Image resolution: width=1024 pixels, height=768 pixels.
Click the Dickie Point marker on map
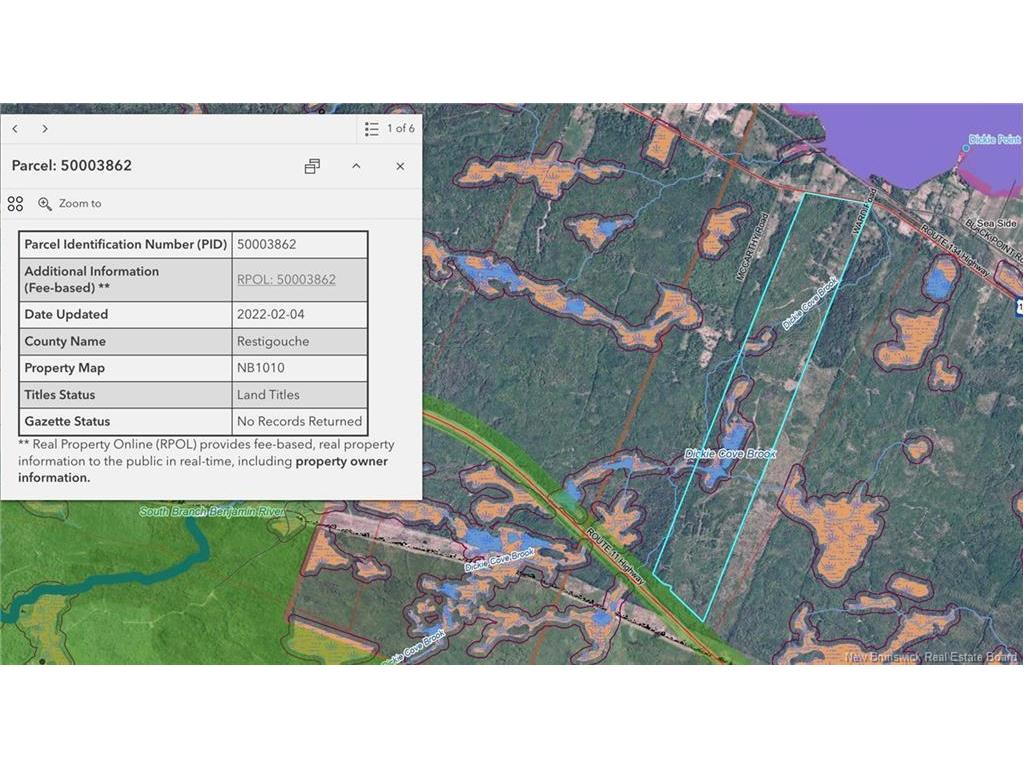pyautogui.click(x=965, y=148)
